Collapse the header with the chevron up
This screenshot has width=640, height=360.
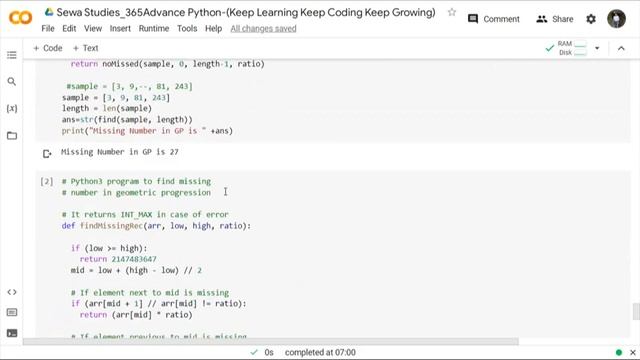[621, 48]
